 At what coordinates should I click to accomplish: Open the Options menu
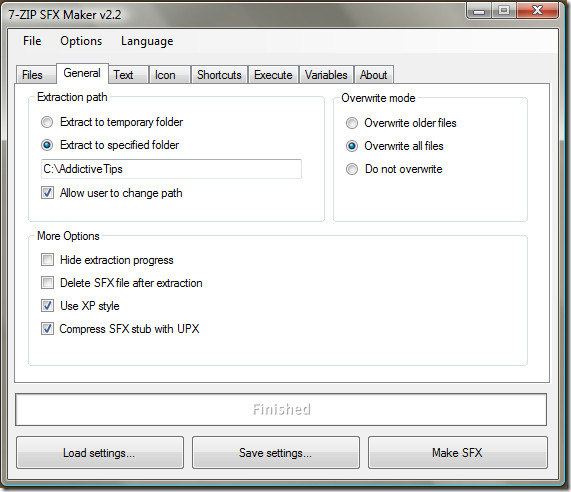(81, 41)
